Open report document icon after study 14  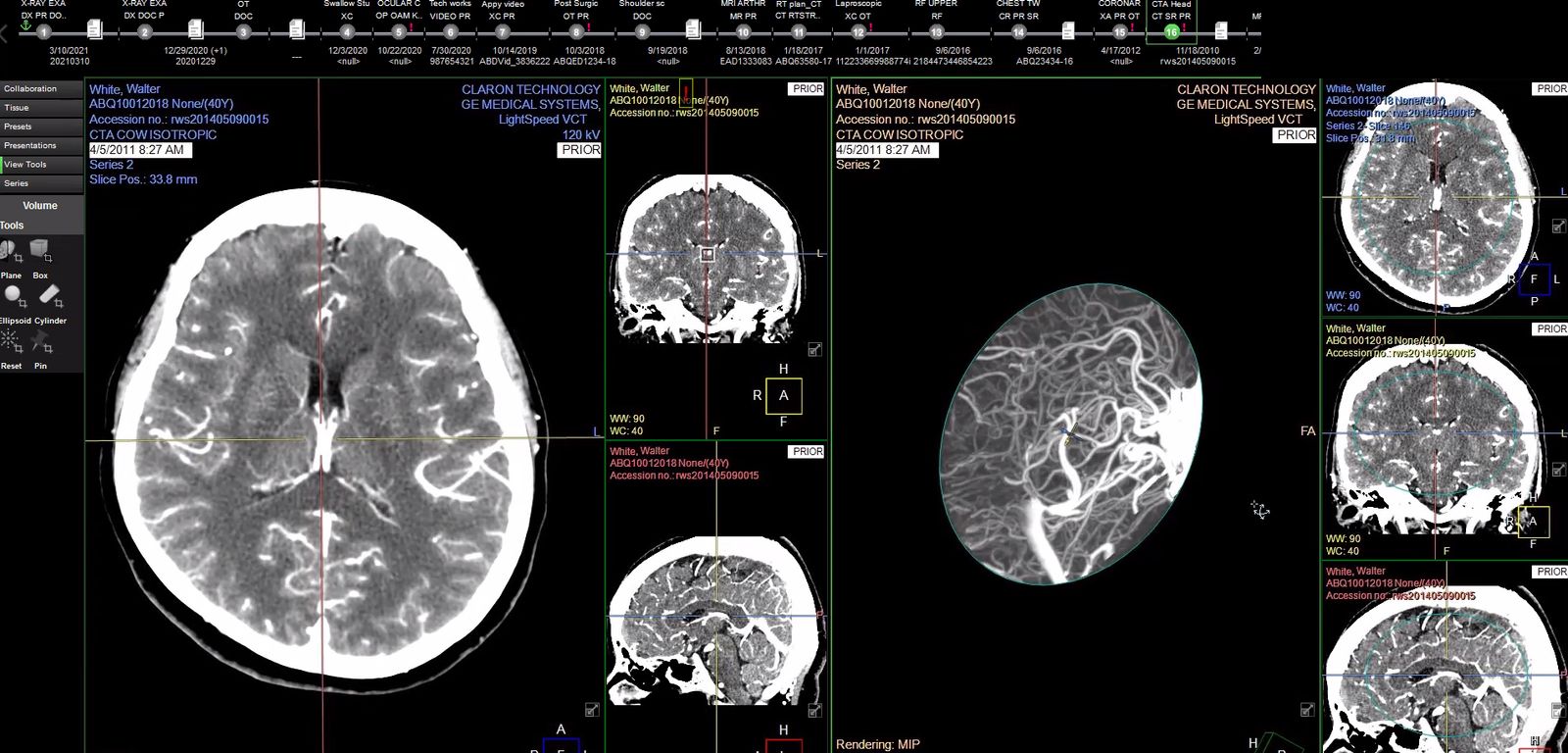pyautogui.click(x=1068, y=30)
